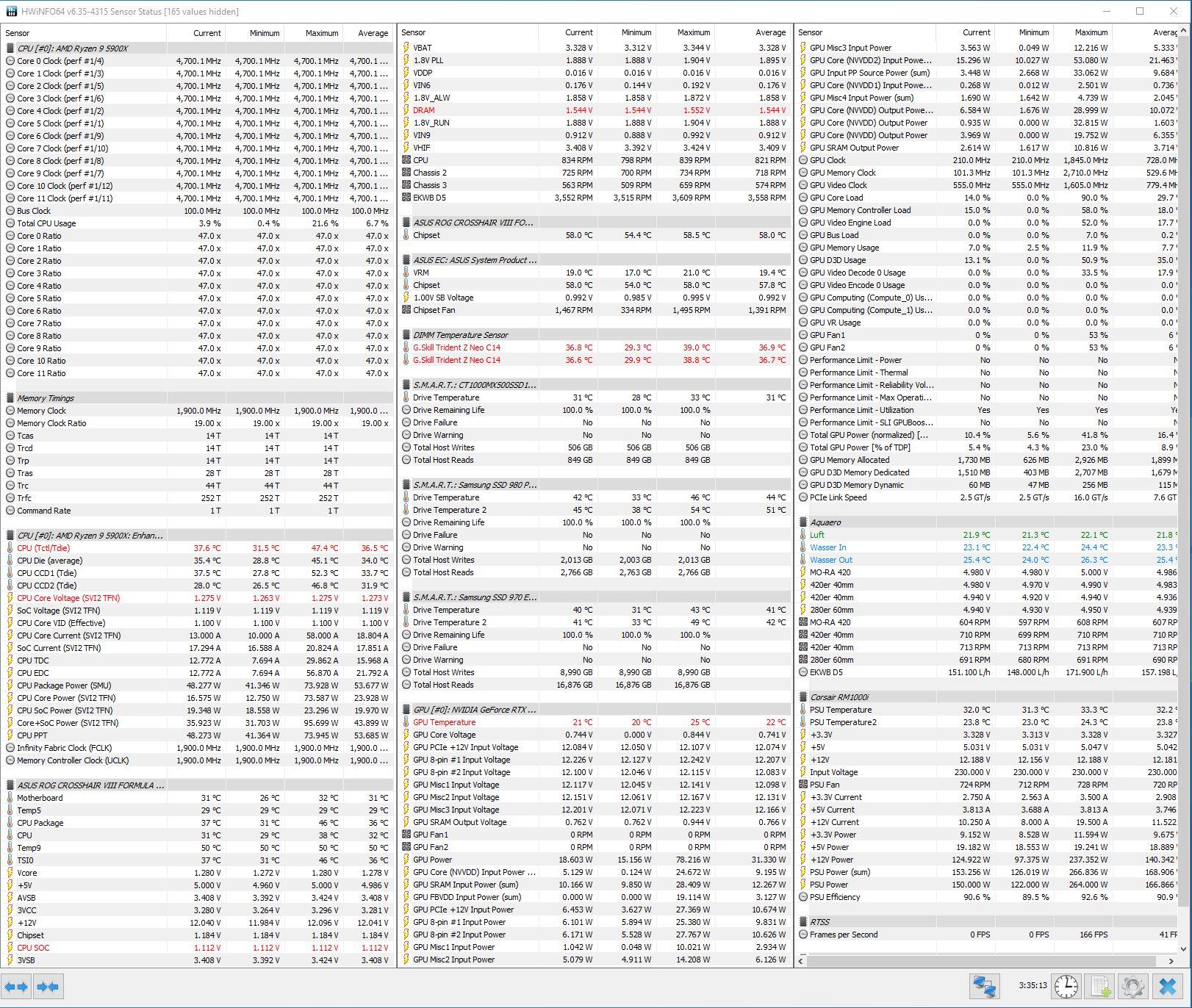
Task: Click the chip icon beside AMD Ryzen 9 5900X header
Action: (x=10, y=48)
